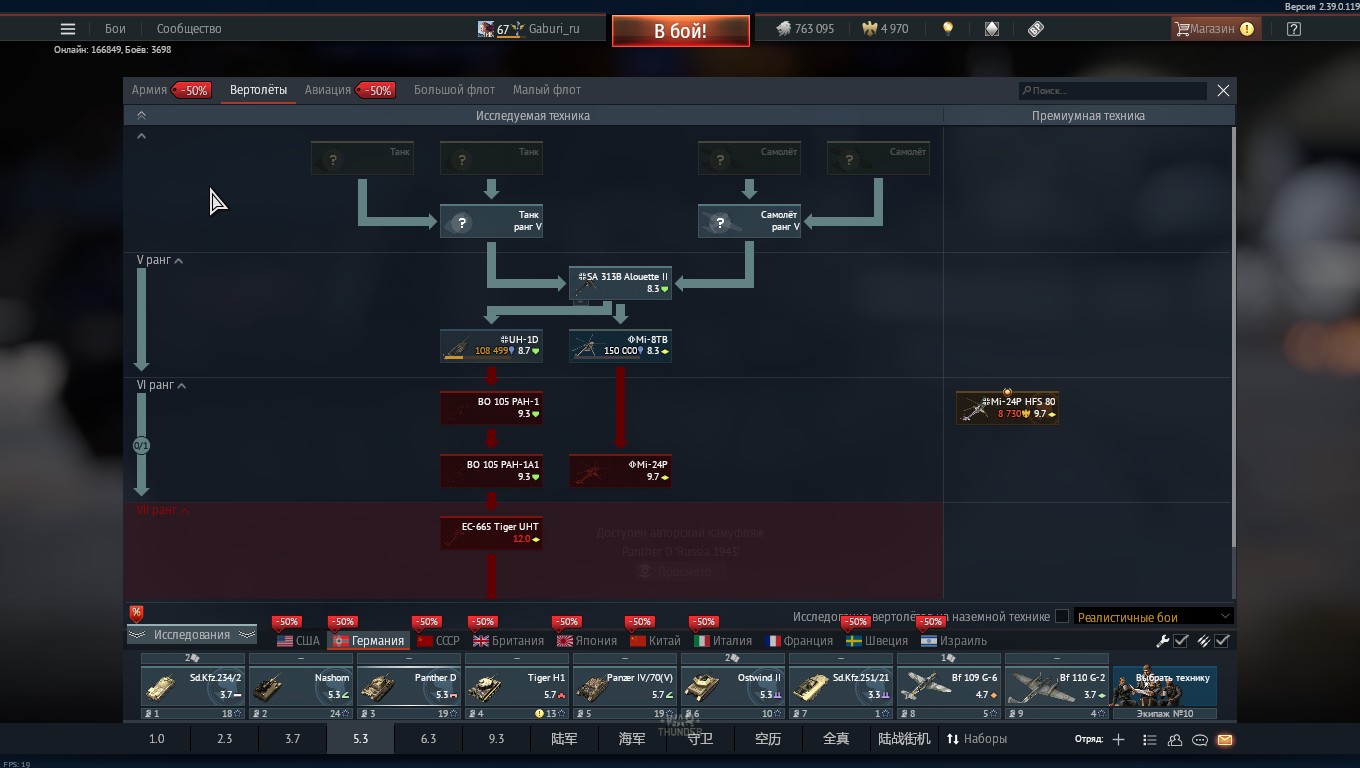Select Sd.Kfz.234/2 crew slot
1360x768 pixels.
[193, 686]
